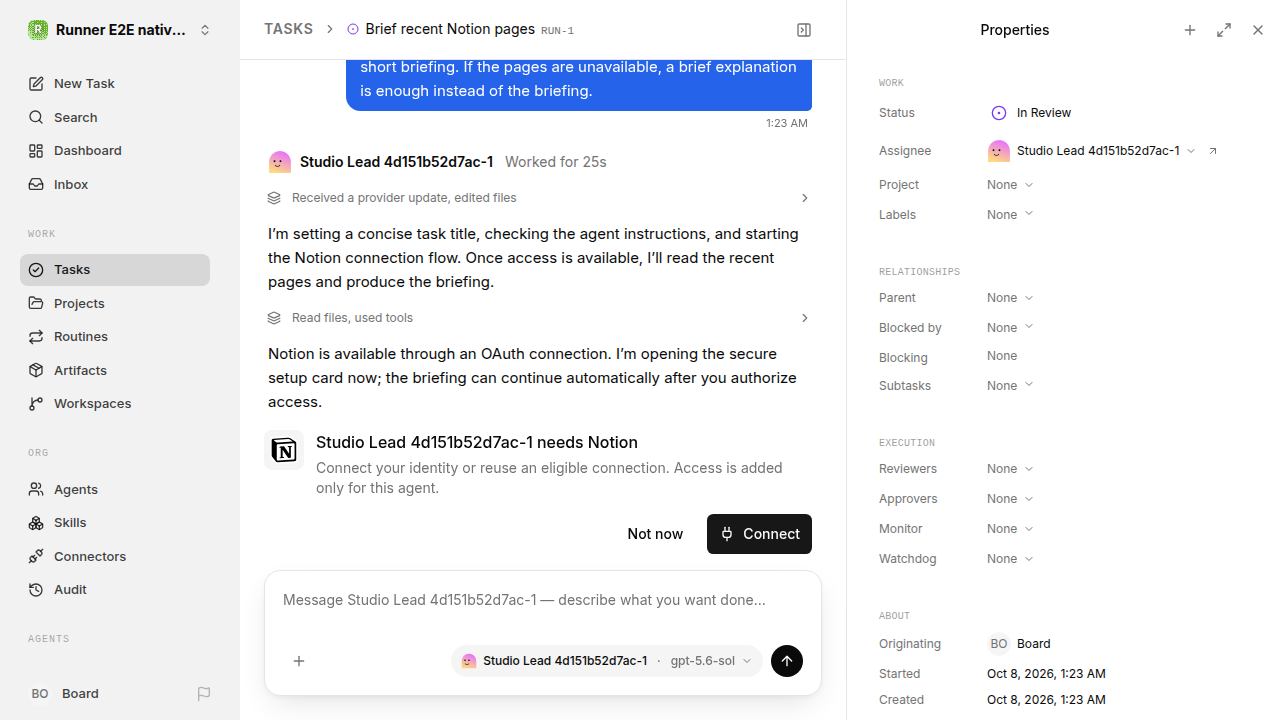The width and height of the screenshot is (1280, 720).
Task: Click the 'Worked for 25s' label
Action: point(556,162)
